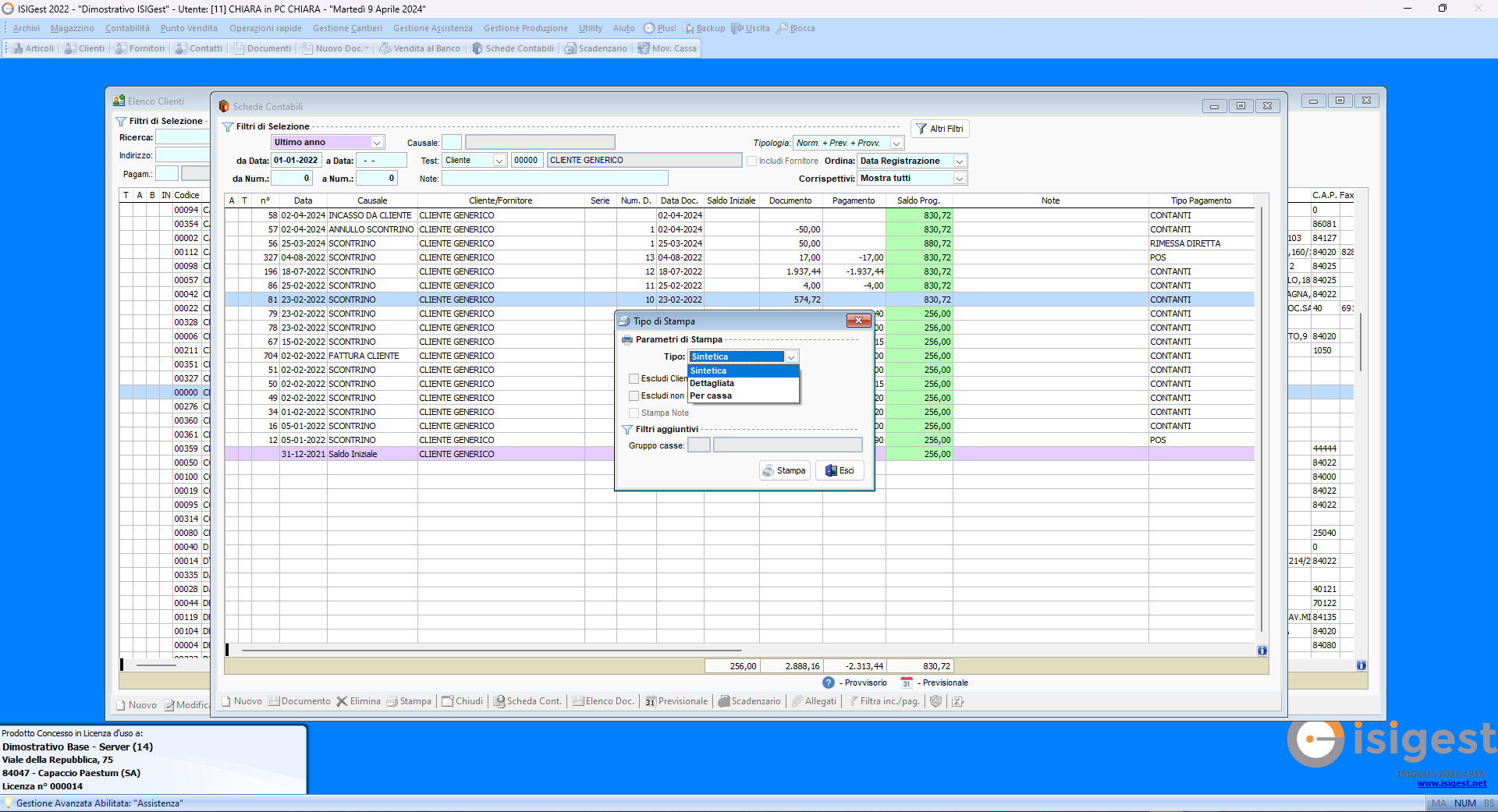This screenshot has width=1498, height=812.
Task: Select the Vendita al Banco toolbar icon
Action: point(420,48)
